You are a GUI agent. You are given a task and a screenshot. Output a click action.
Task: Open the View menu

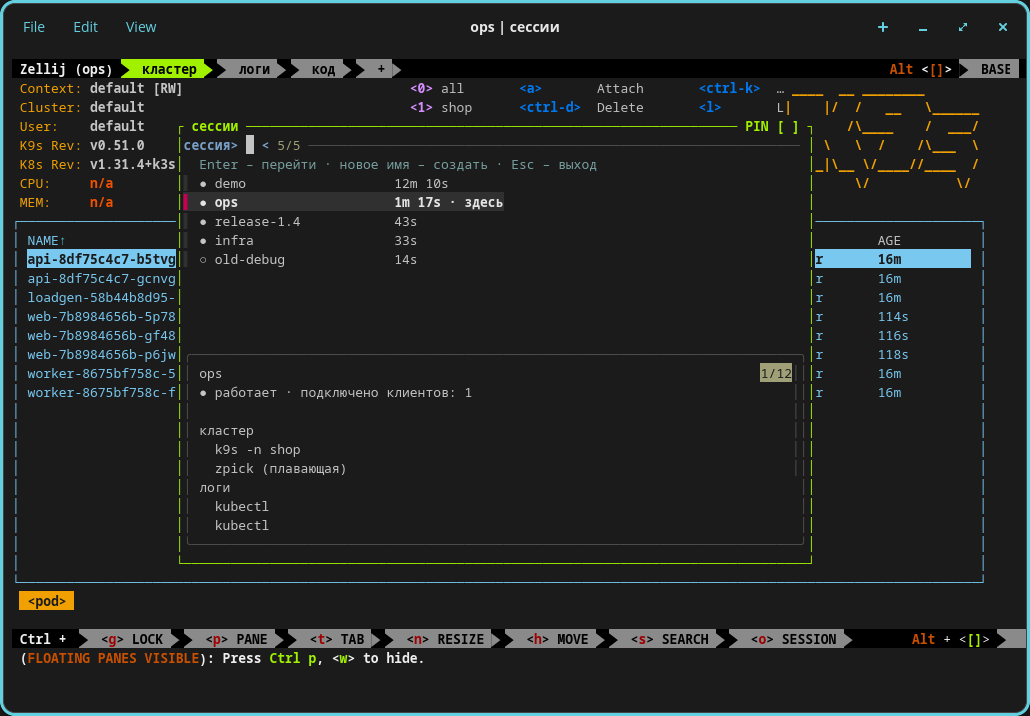tap(141, 27)
